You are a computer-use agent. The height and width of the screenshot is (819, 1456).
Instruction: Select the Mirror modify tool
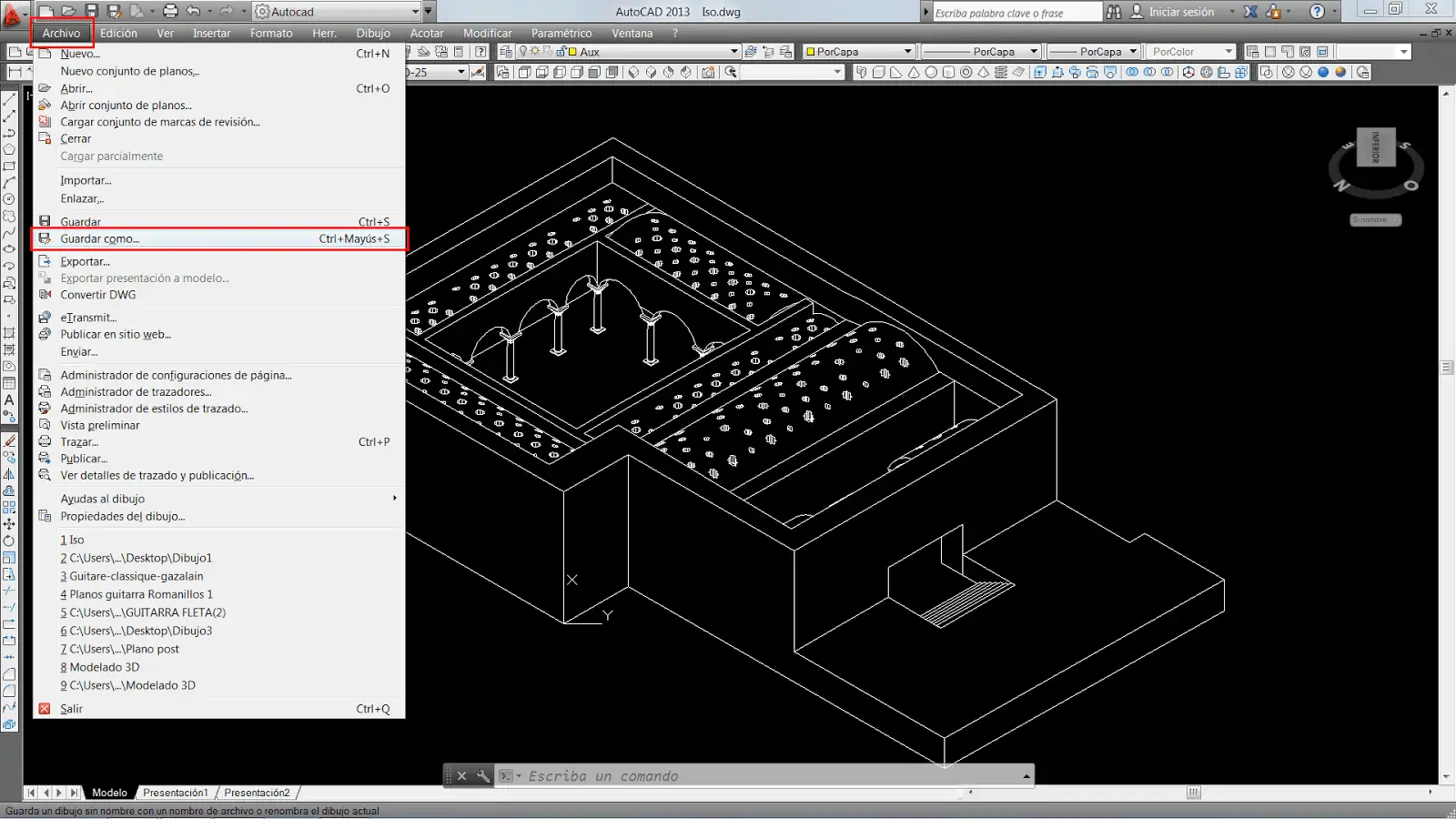point(9,474)
